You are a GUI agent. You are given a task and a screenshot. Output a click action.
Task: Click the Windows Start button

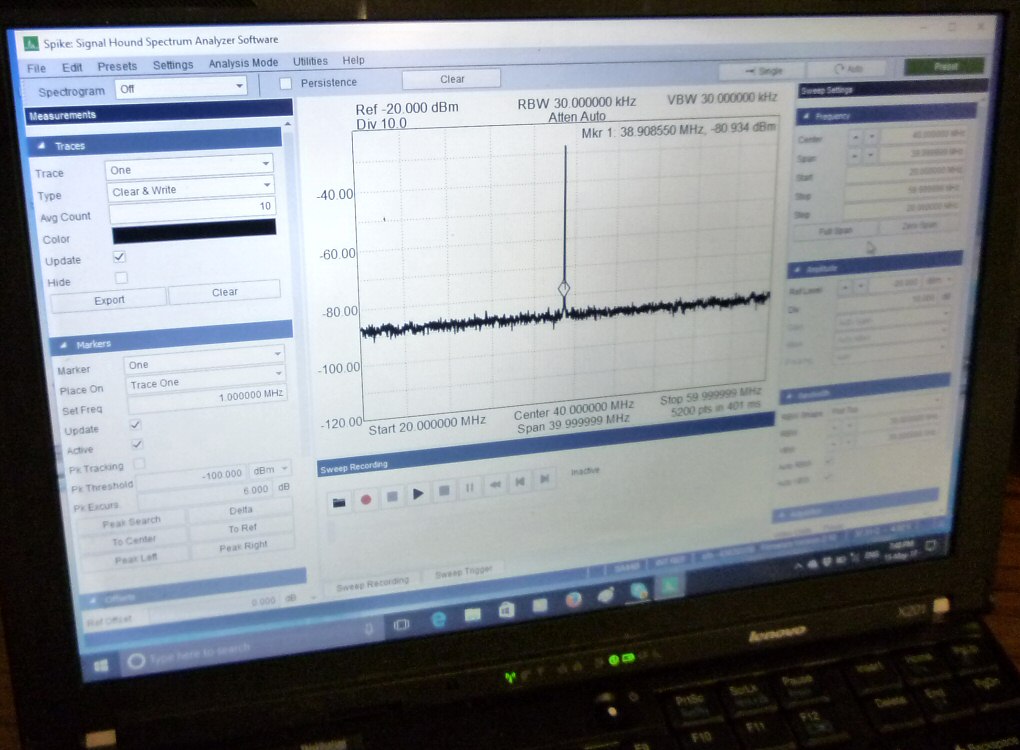click(101, 664)
